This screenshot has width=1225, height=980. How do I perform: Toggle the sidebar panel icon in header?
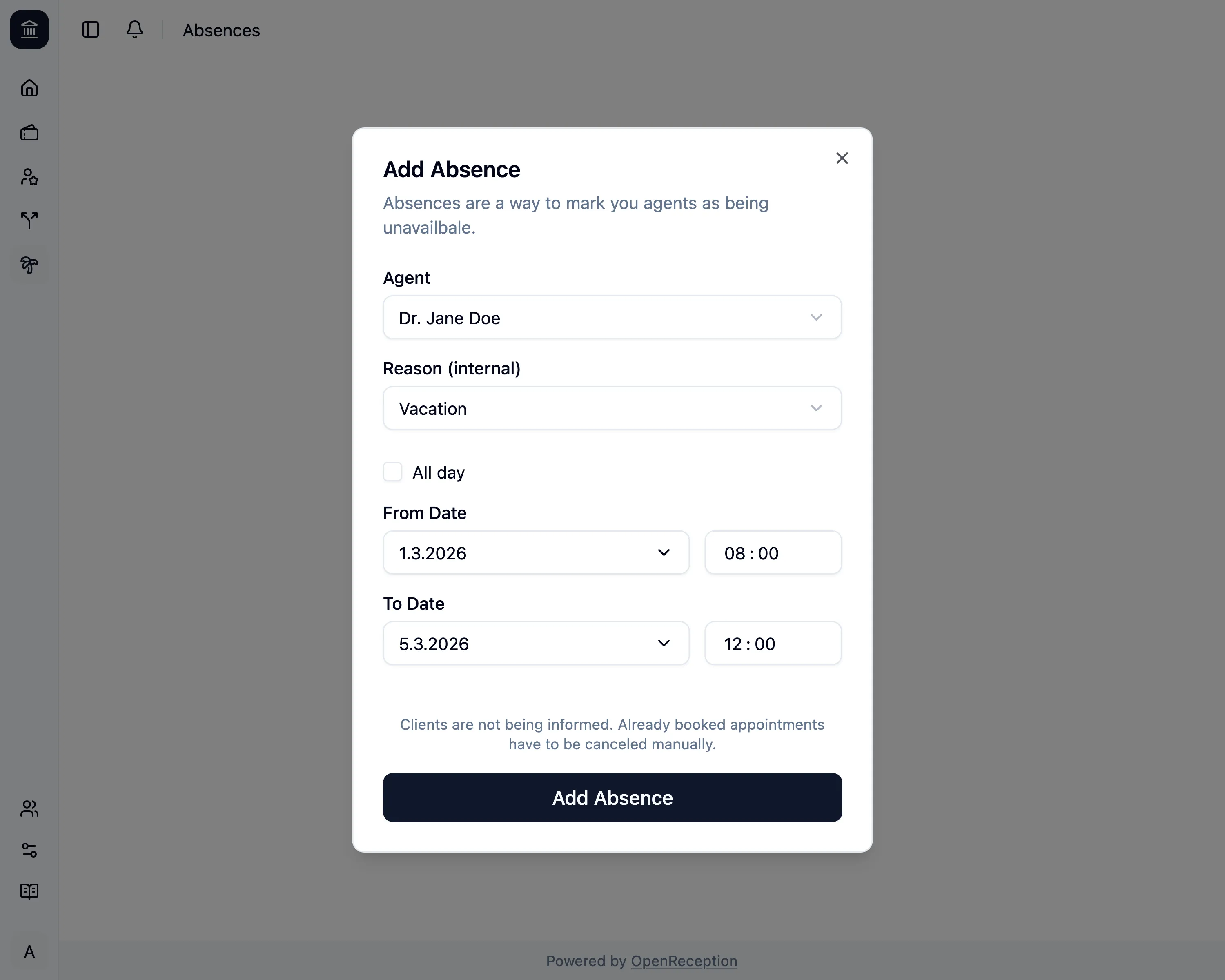pos(91,29)
